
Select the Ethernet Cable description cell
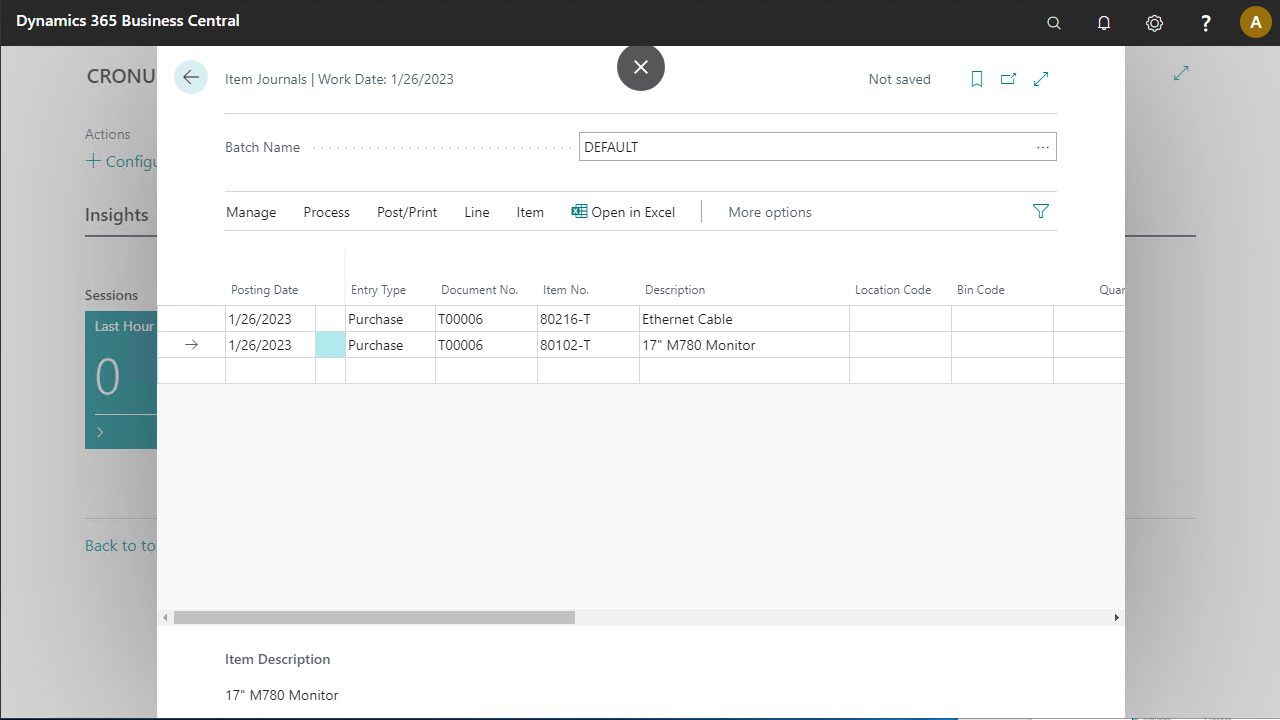(x=744, y=319)
